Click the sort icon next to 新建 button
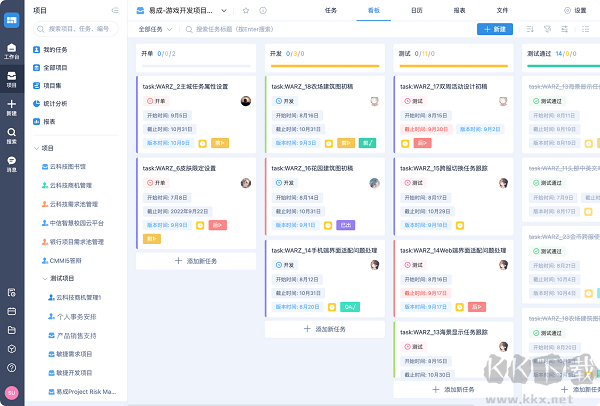Viewport: 600px width, 406px height. click(530, 29)
